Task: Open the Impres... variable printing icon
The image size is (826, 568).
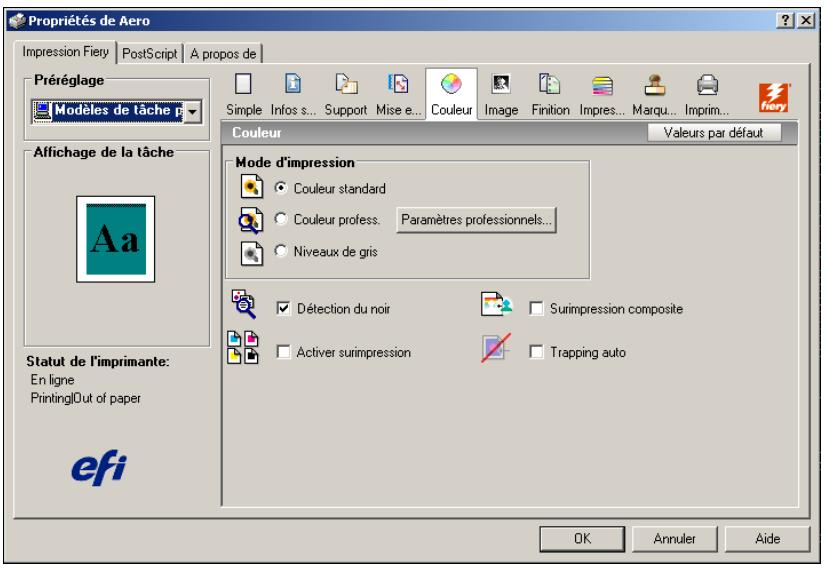Action: [x=602, y=85]
